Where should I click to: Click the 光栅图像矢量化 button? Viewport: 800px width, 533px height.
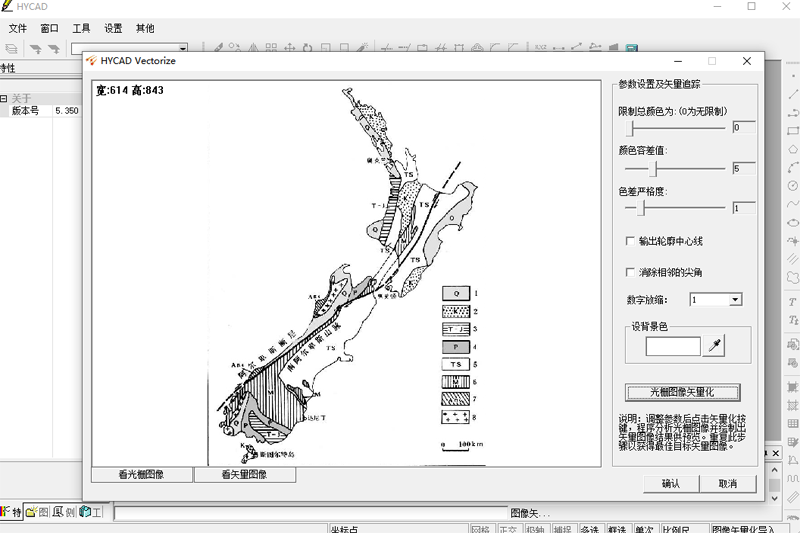click(x=682, y=392)
